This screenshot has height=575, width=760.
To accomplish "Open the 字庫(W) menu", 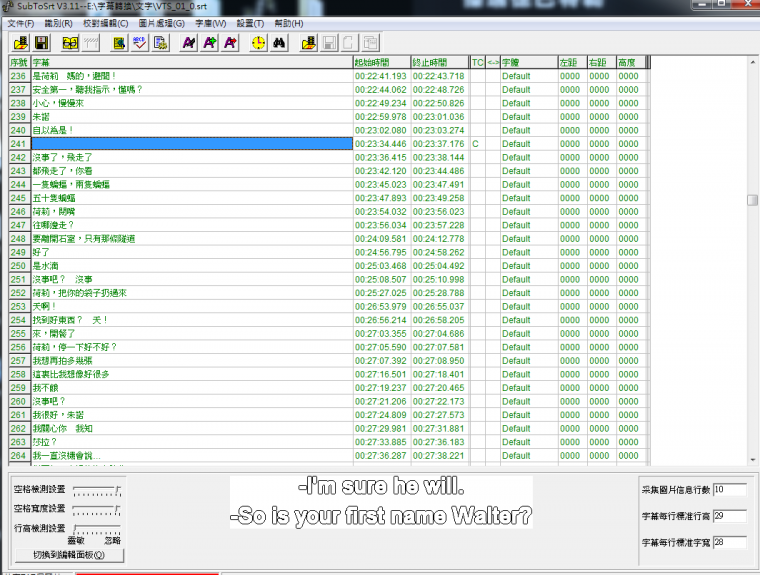I will point(211,23).
